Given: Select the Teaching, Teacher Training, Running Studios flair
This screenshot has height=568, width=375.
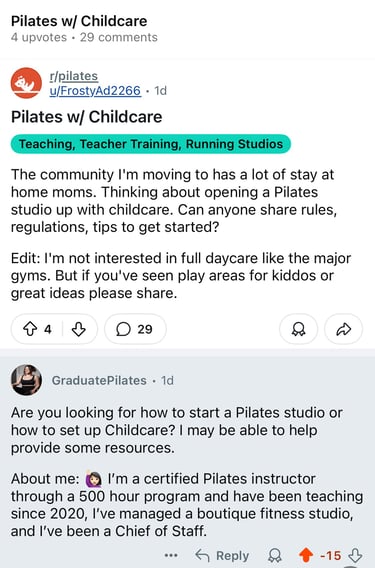Looking at the screenshot, I should pos(151,144).
